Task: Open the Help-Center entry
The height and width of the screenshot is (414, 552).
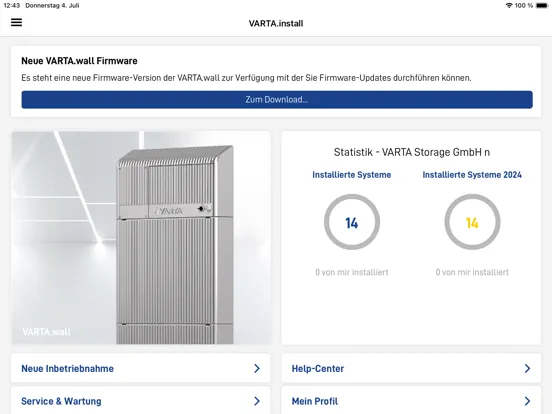Action: click(x=411, y=368)
